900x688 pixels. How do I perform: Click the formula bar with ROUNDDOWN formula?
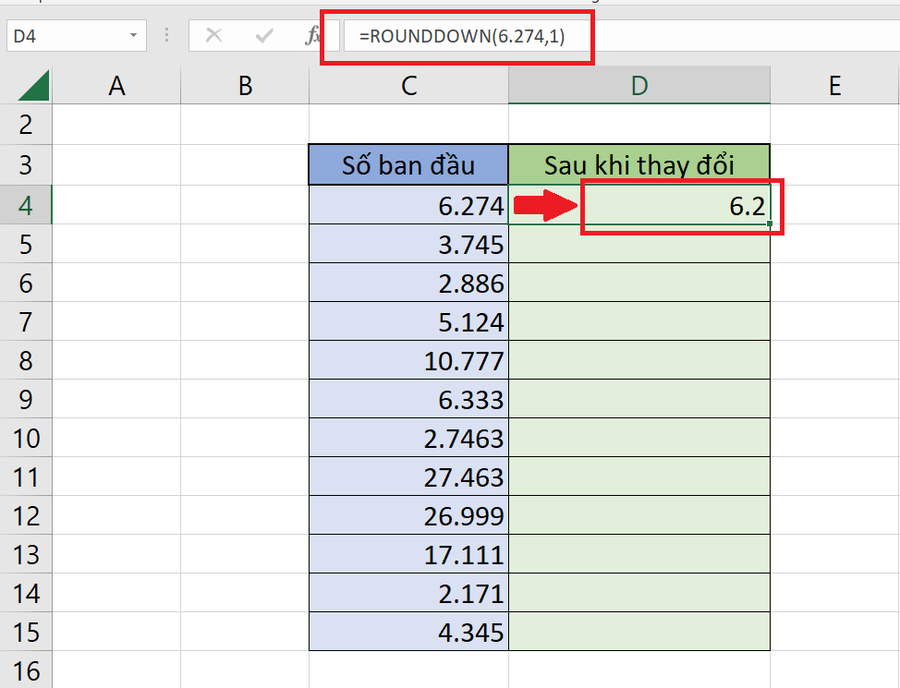622,36
